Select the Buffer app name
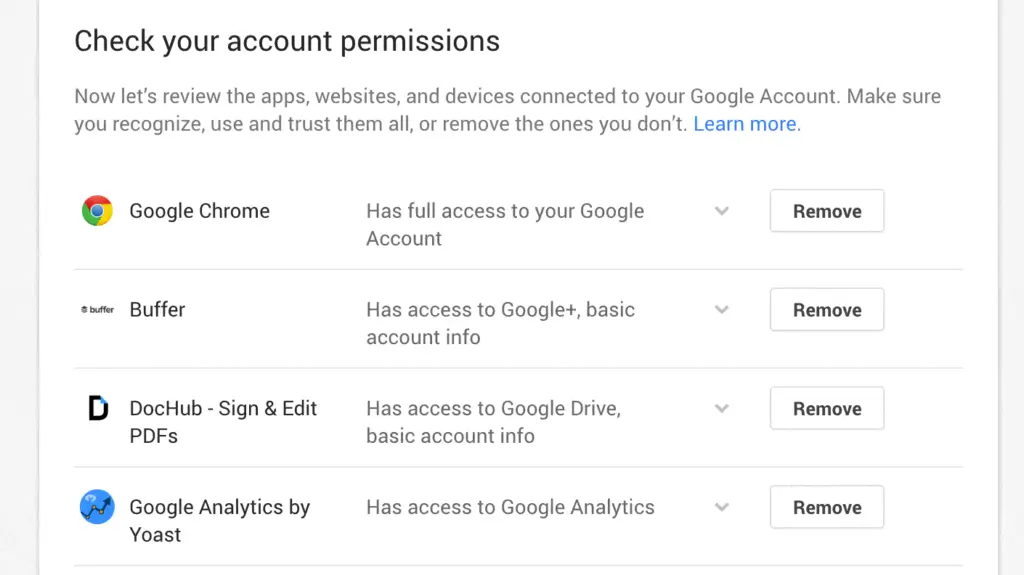 pos(157,310)
